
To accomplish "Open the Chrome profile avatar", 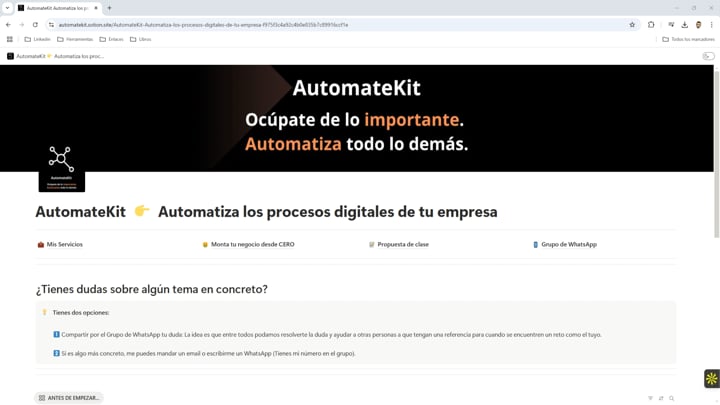I will click(x=698, y=25).
